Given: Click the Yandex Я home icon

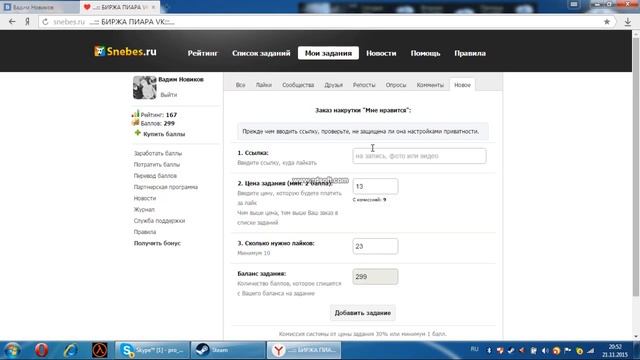Looking at the screenshot, I should (27, 22).
